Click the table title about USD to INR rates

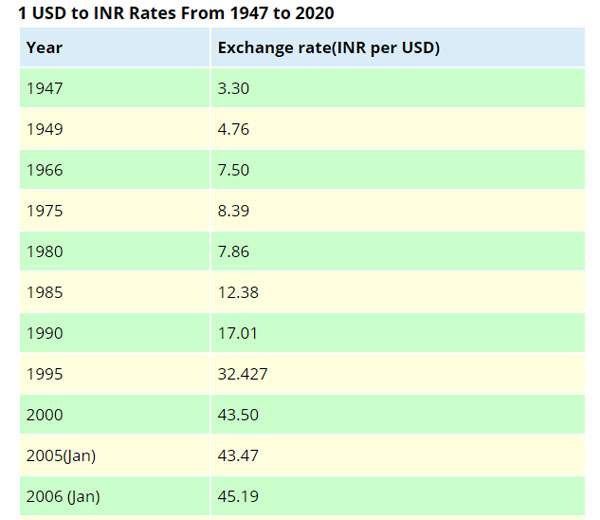point(176,13)
